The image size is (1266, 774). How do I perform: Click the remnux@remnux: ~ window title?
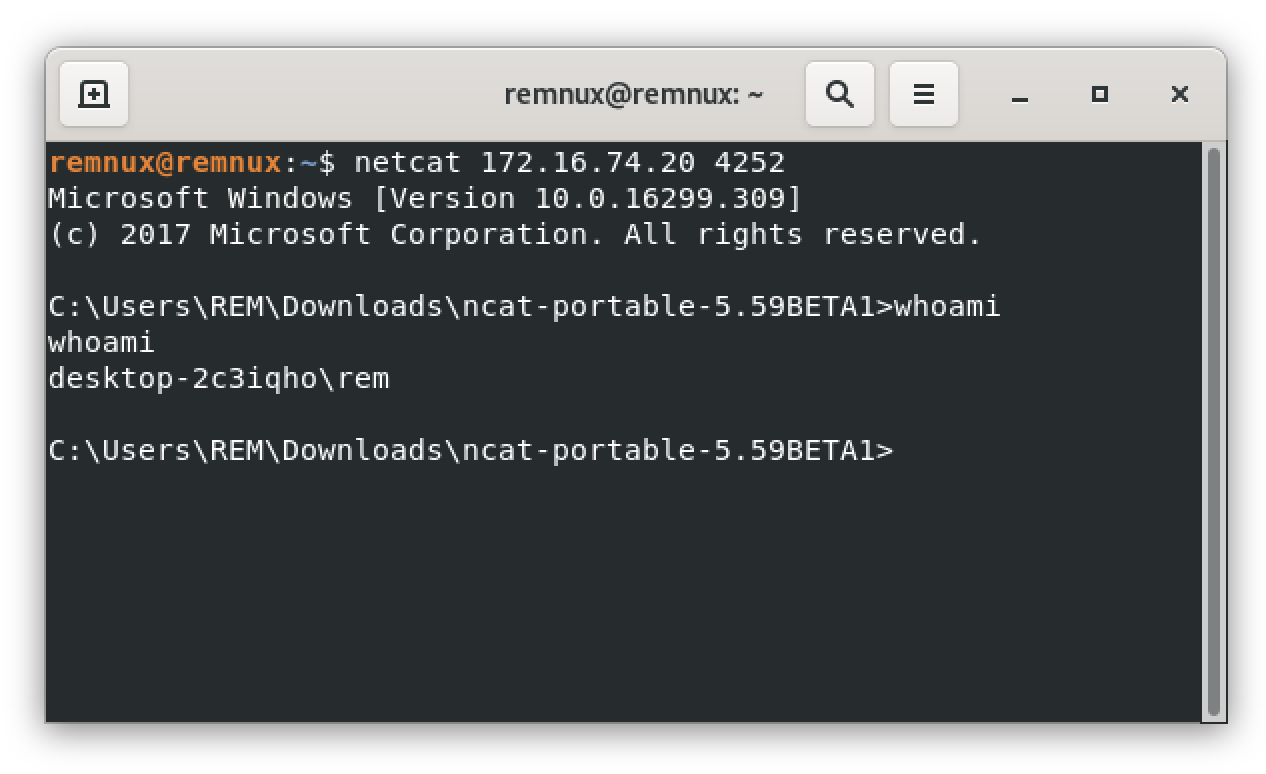click(634, 94)
